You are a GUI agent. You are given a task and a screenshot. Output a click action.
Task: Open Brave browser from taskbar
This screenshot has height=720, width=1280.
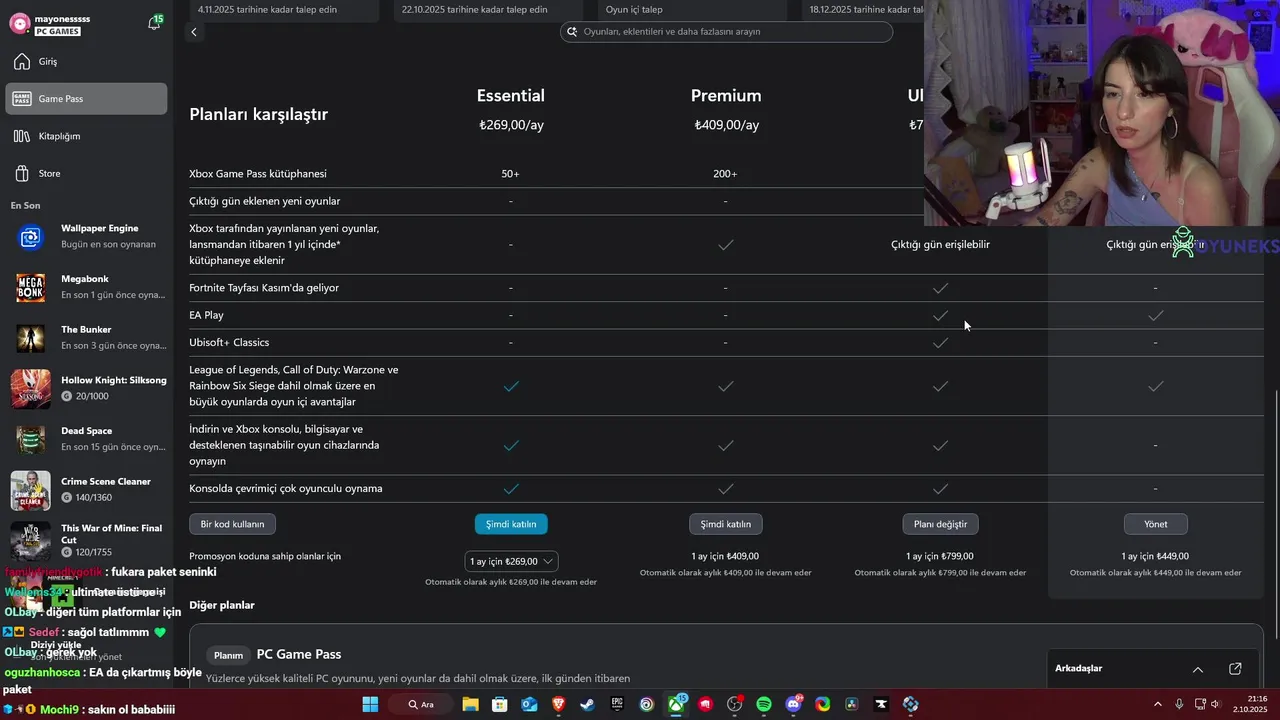tap(558, 704)
